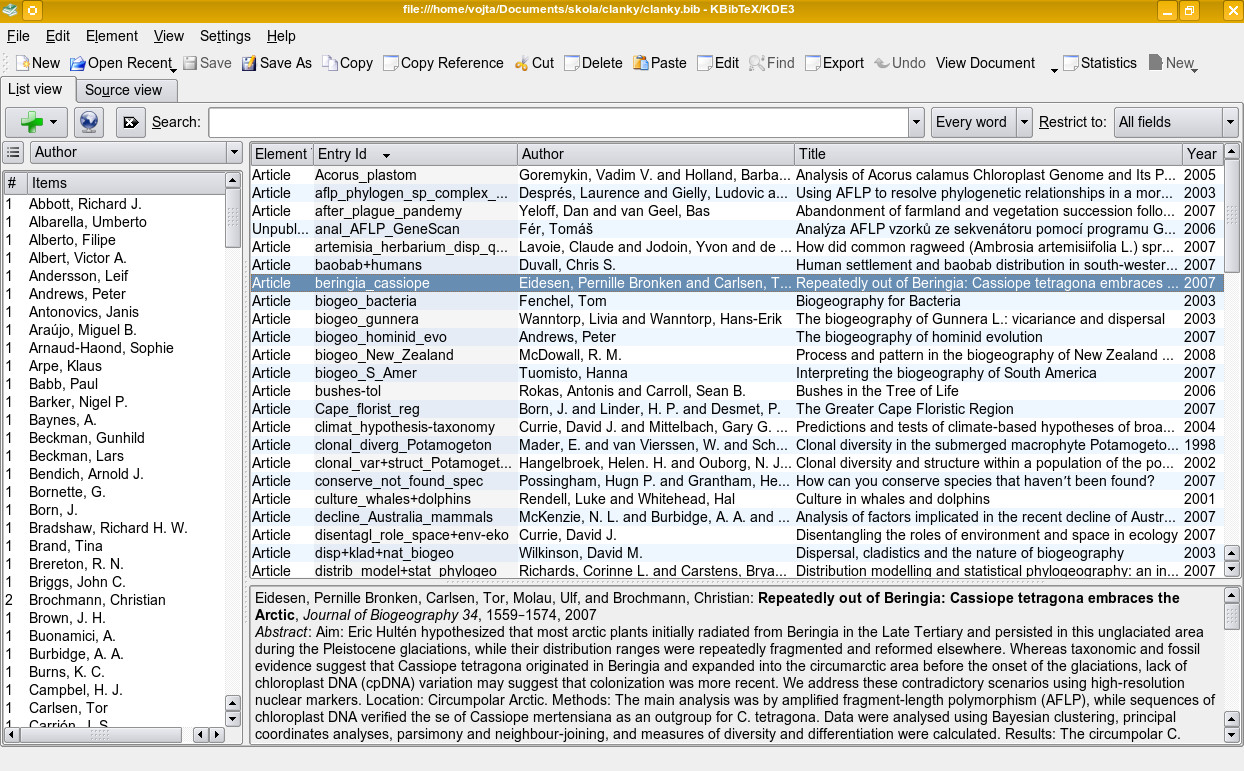
Task: Click the Undo toolbar icon
Action: [881, 63]
